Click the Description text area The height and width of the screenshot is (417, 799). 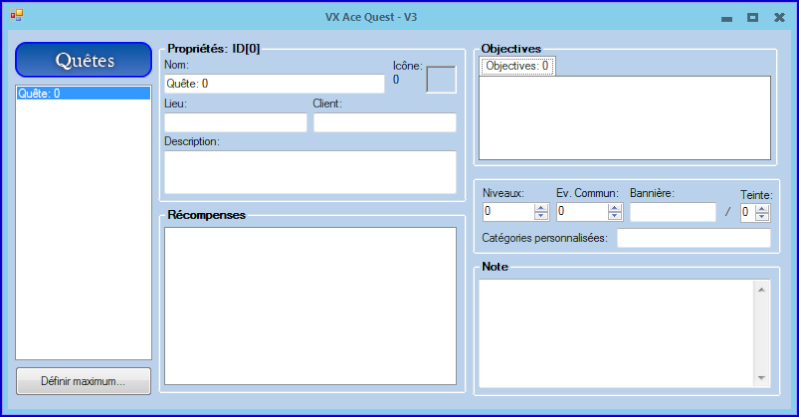click(x=309, y=171)
